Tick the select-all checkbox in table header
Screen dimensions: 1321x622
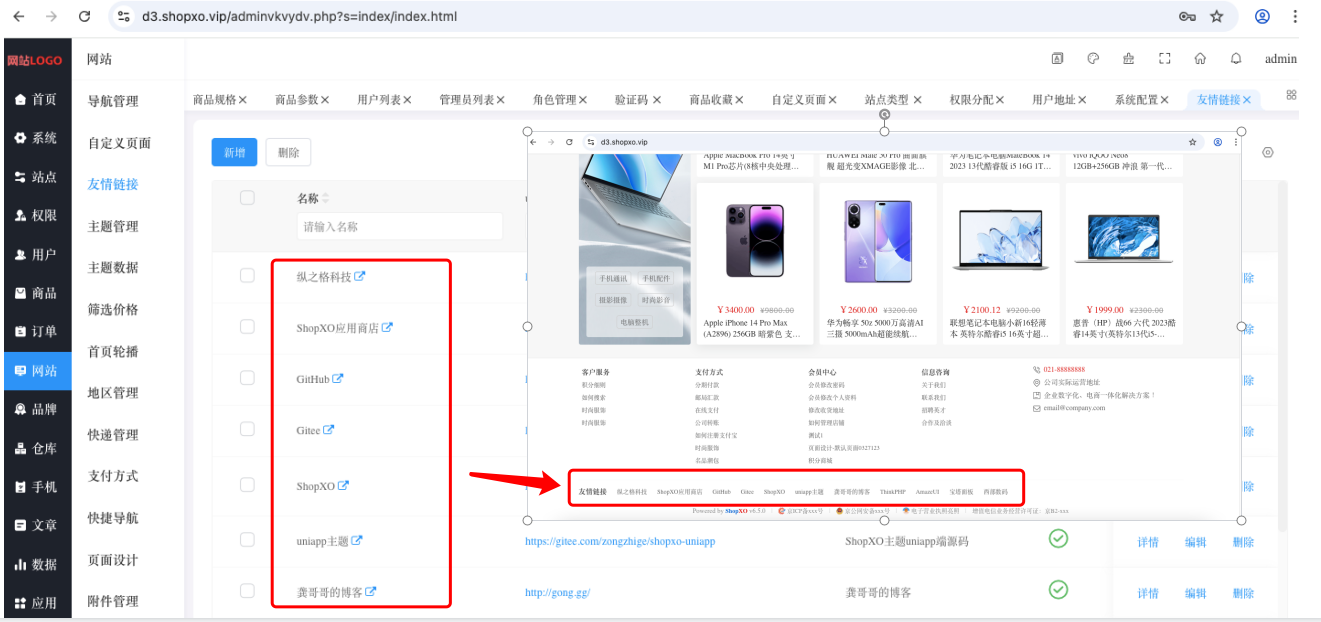[247, 198]
